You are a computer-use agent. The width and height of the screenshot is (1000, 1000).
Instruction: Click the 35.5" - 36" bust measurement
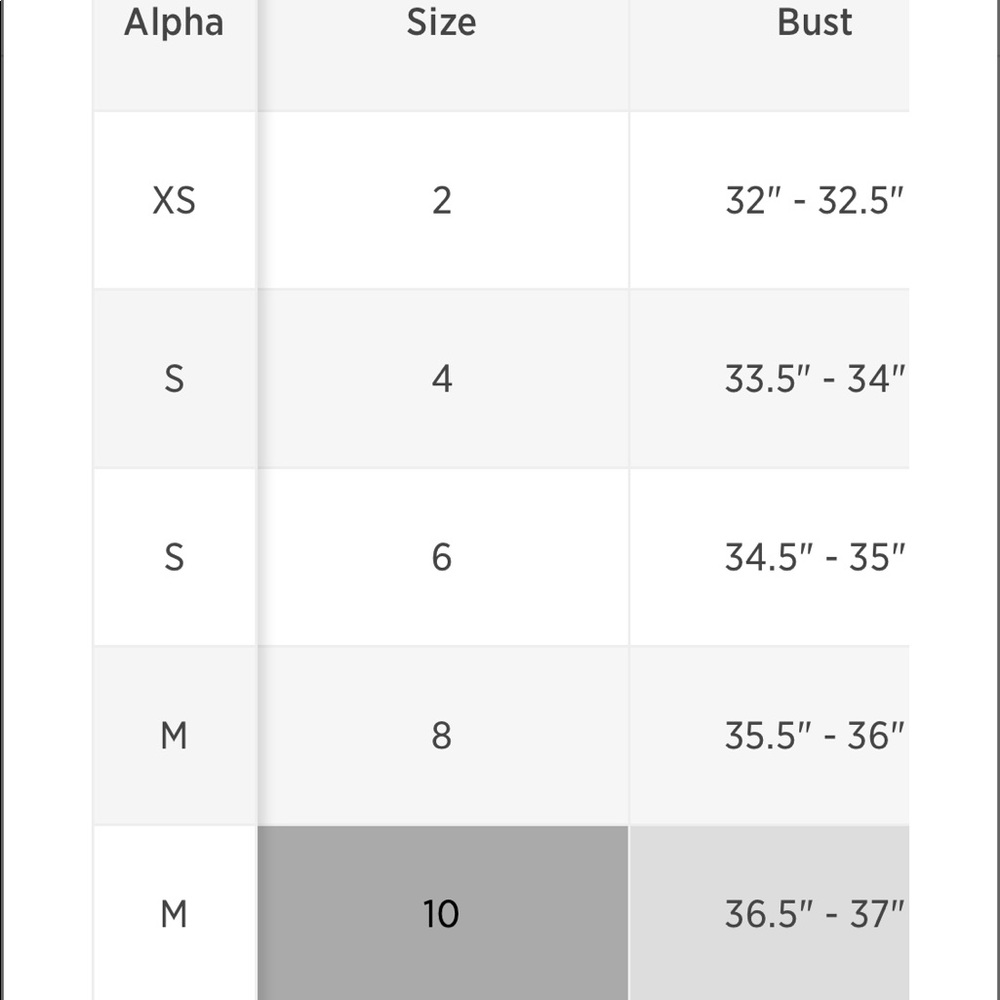[814, 736]
